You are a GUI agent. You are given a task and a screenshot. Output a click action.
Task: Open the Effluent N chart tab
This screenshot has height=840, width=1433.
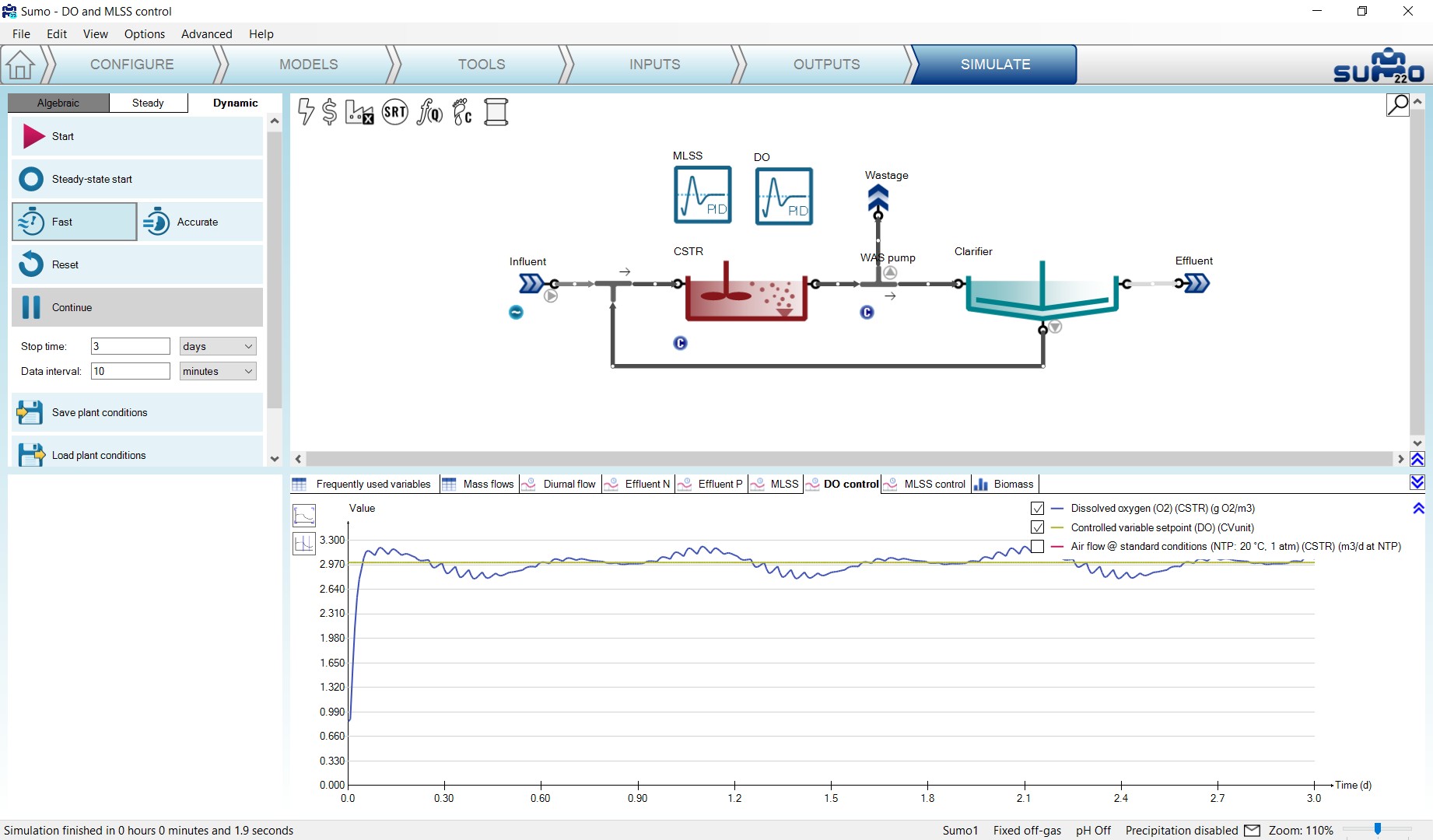pyautogui.click(x=638, y=484)
